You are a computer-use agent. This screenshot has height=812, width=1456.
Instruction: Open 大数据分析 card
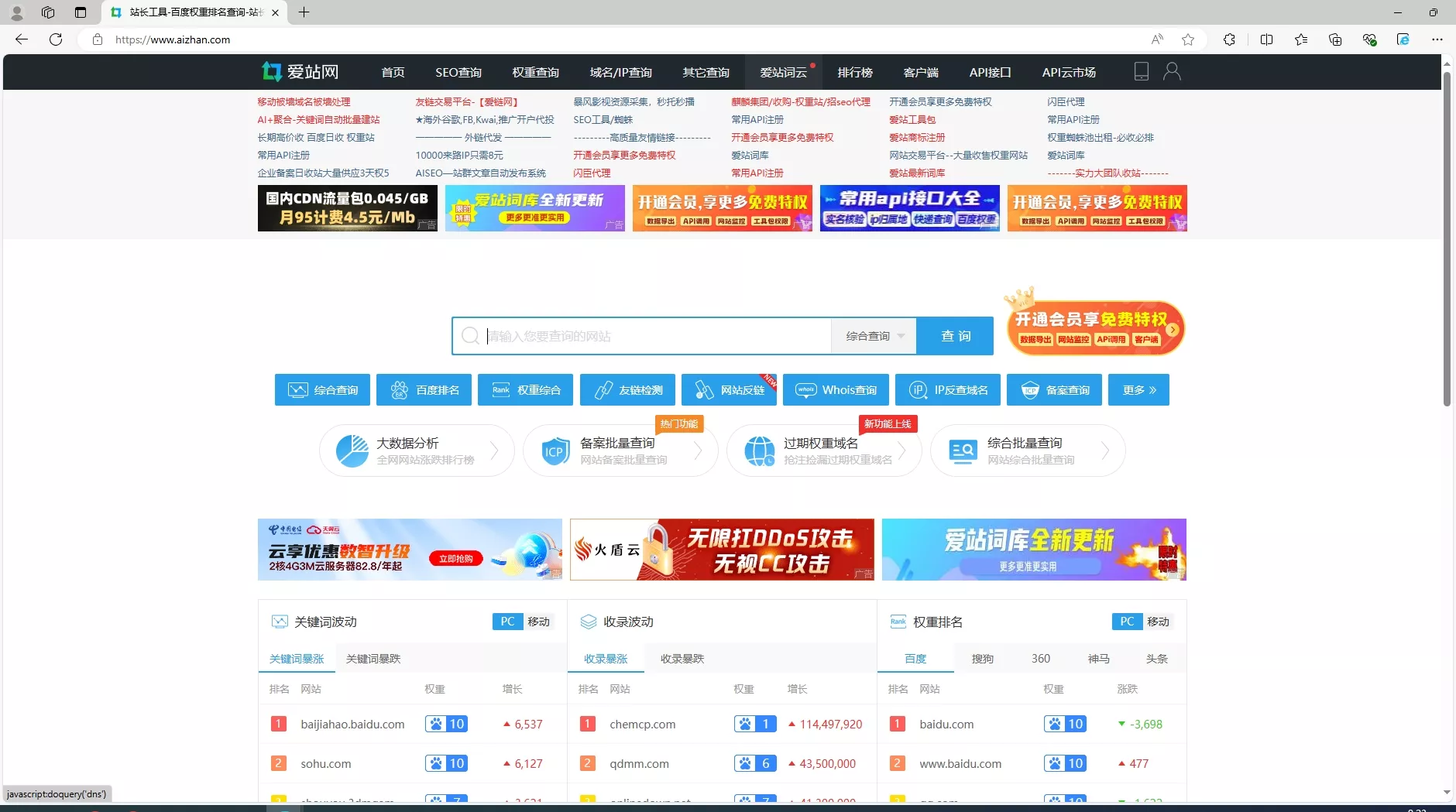pyautogui.click(x=417, y=451)
